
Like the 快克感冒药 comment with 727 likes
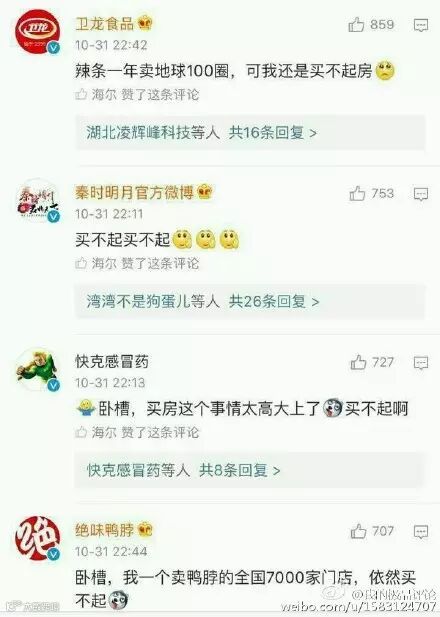point(358,362)
